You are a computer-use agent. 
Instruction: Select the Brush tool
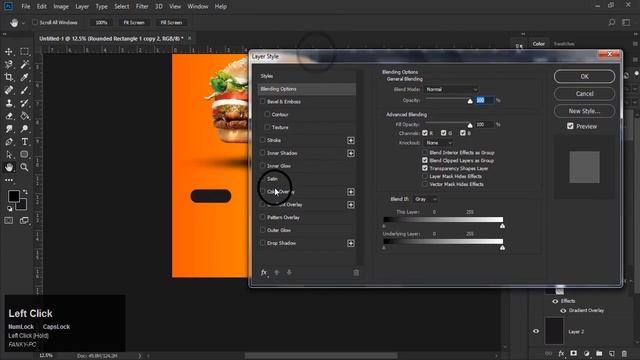24,90
